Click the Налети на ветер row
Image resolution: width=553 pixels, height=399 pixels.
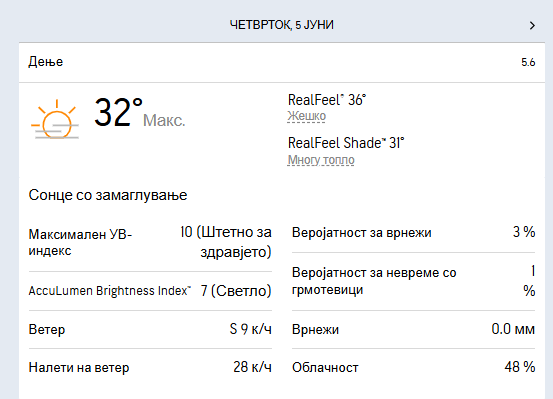[150, 367]
